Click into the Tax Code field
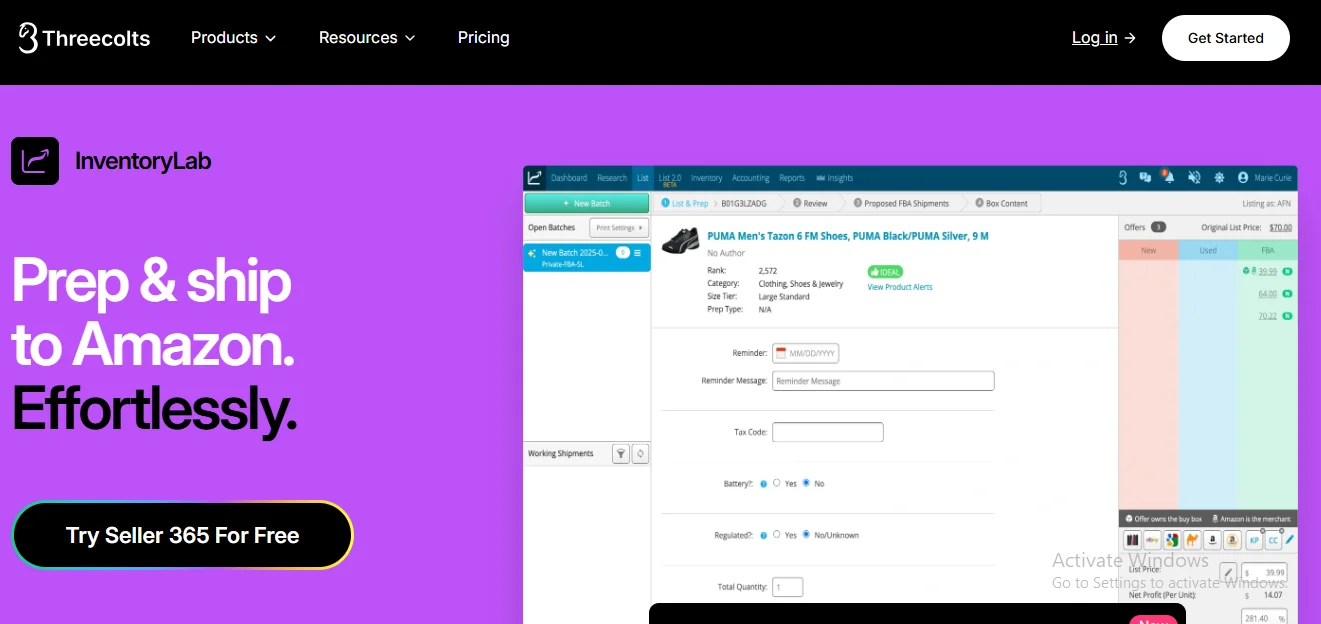Image resolution: width=1321 pixels, height=624 pixels. pyautogui.click(x=828, y=432)
